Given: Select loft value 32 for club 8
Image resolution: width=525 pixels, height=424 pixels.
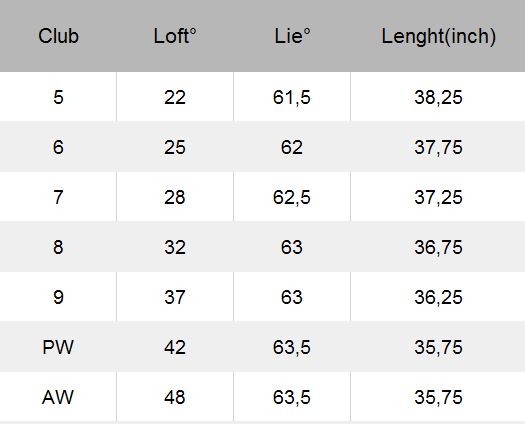Looking at the screenshot, I should coord(175,247).
